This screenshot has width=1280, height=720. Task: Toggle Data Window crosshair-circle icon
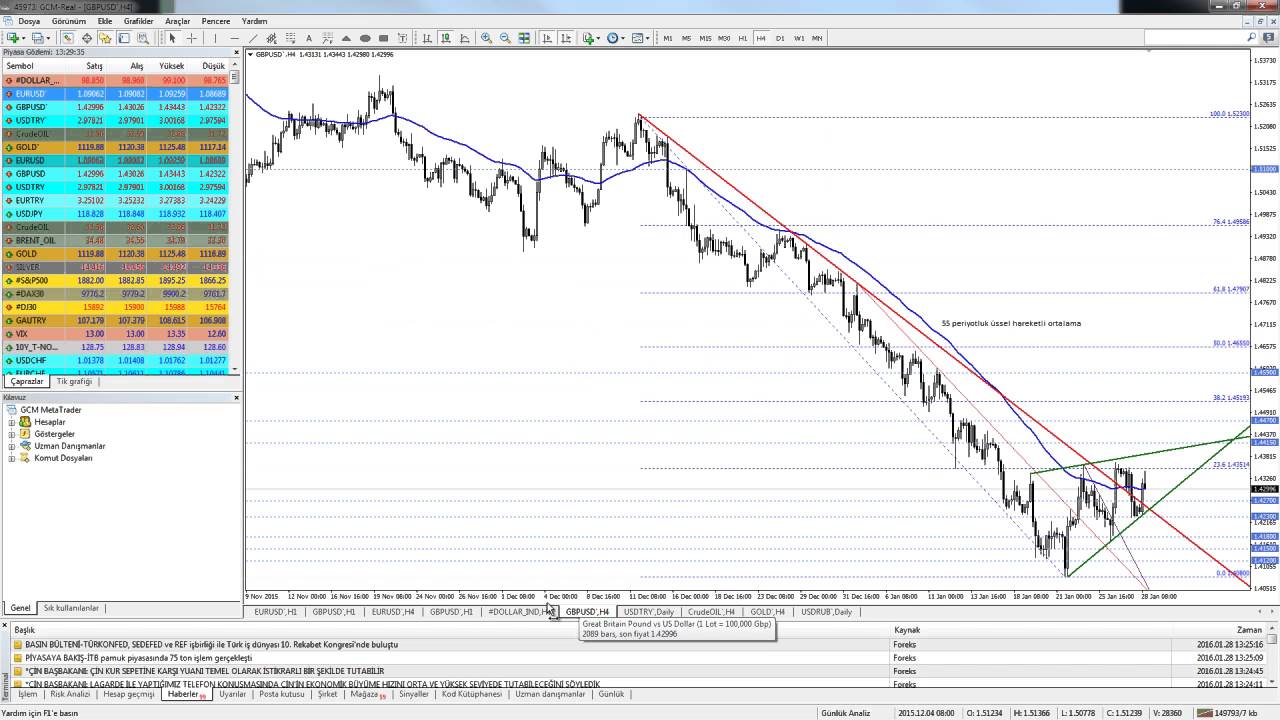click(x=87, y=38)
